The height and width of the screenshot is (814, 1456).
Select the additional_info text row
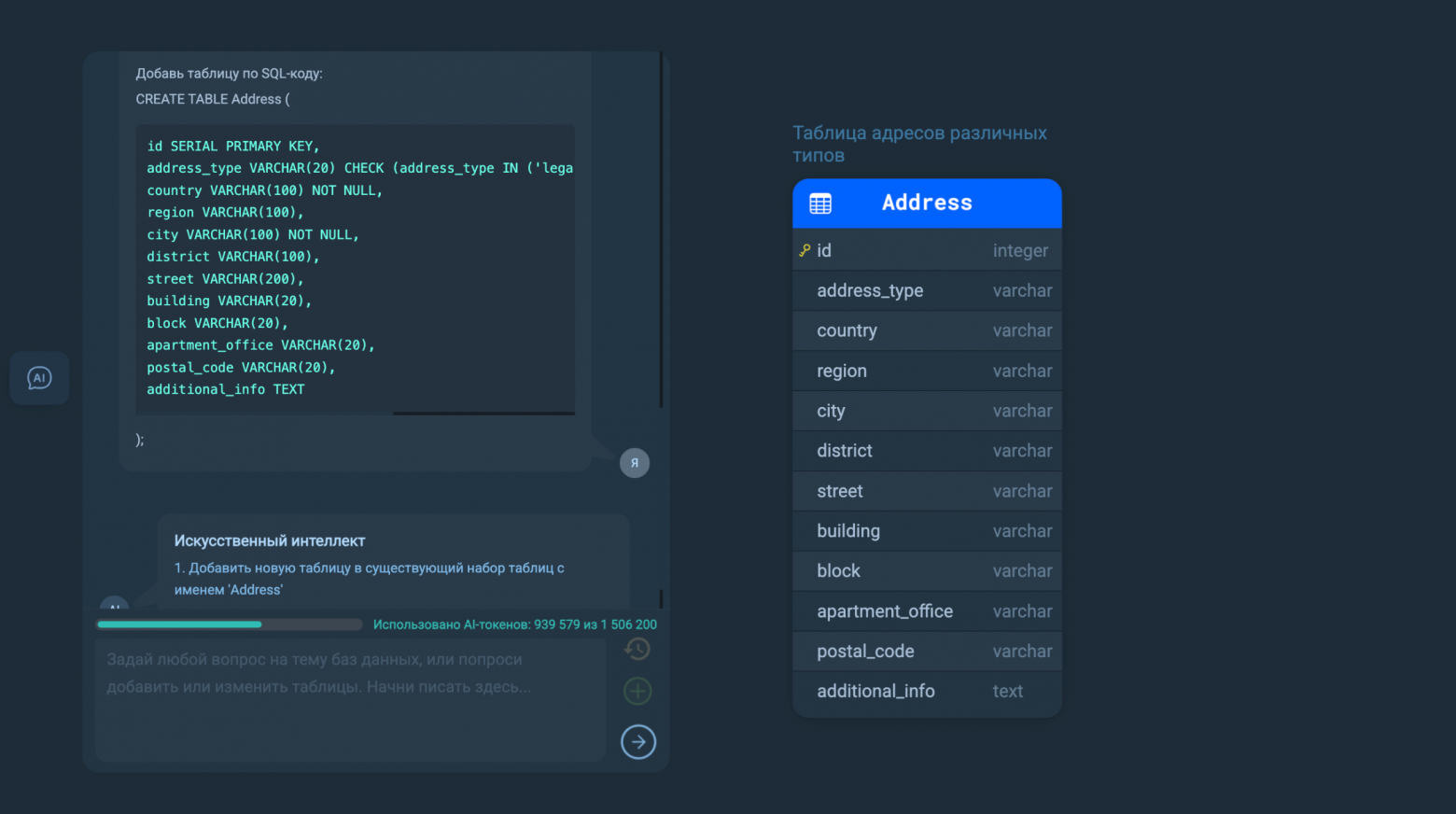point(927,691)
